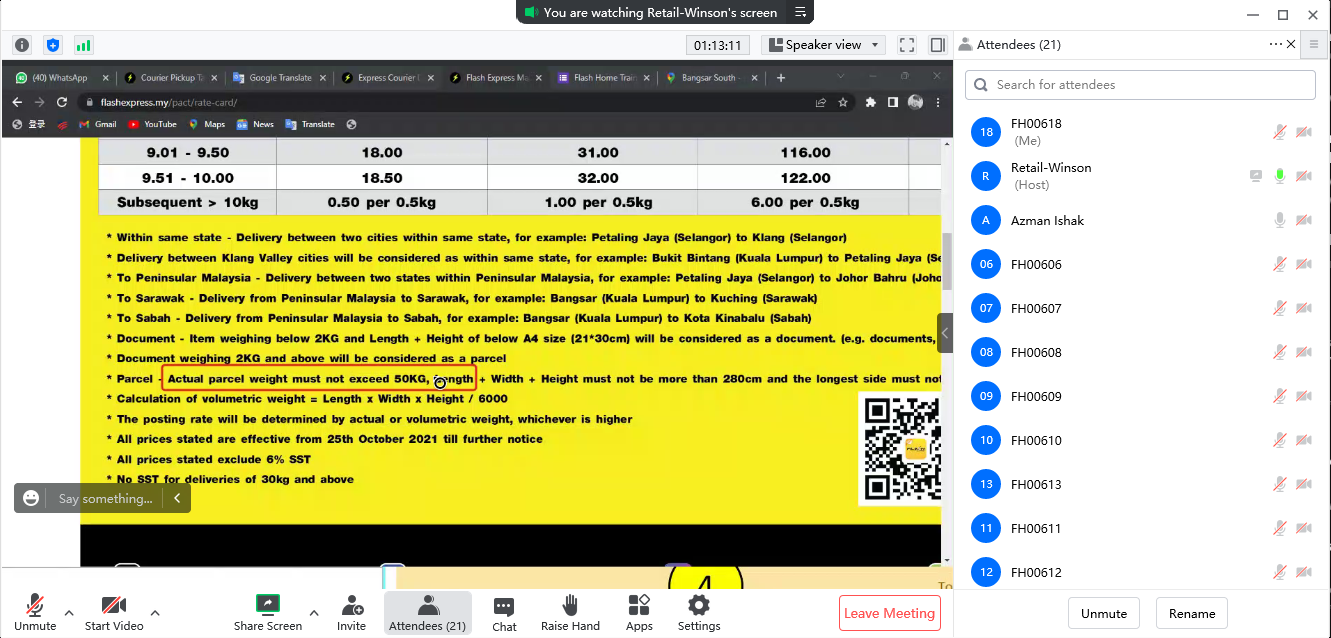Open the YouTube bookmark in the shared browser
Image resolution: width=1331 pixels, height=638 pixels.
(152, 124)
